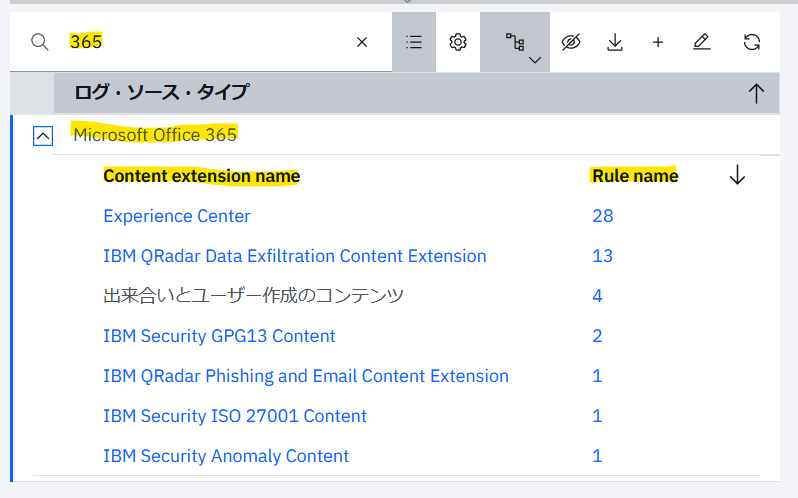Sort by ログ・ソース・タイプ up arrow
Viewport: 798px width, 498px height.
pyautogui.click(x=756, y=93)
